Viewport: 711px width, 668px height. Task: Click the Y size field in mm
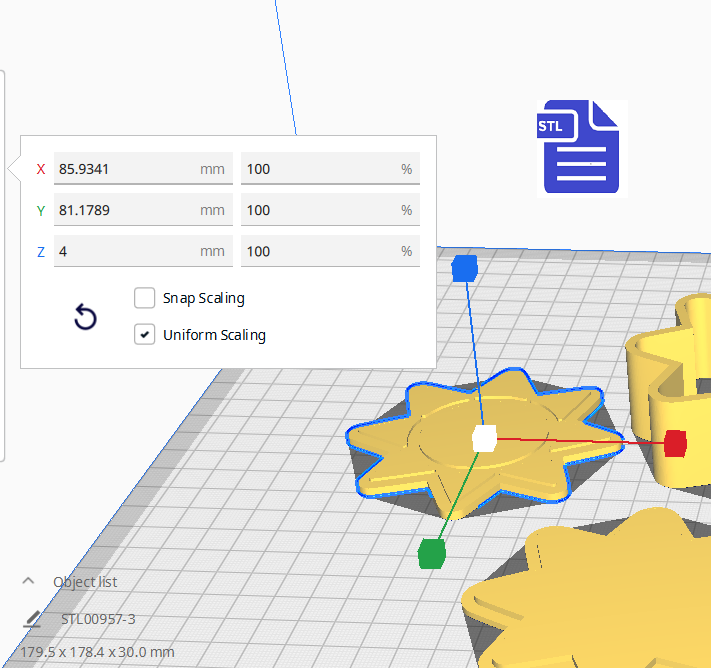pyautogui.click(x=127, y=210)
